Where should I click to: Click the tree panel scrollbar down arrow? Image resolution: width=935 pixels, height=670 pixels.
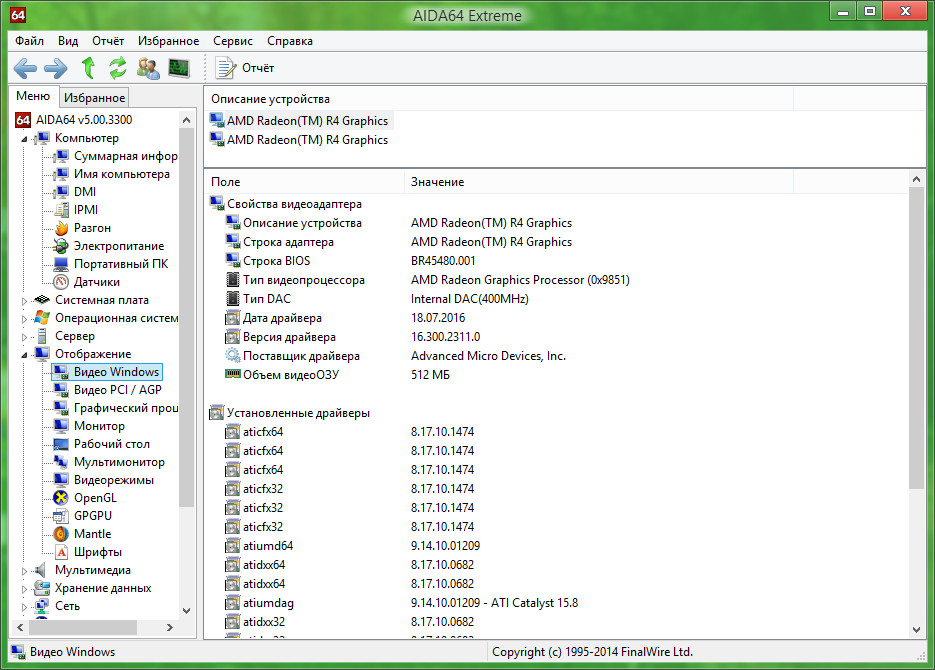187,610
